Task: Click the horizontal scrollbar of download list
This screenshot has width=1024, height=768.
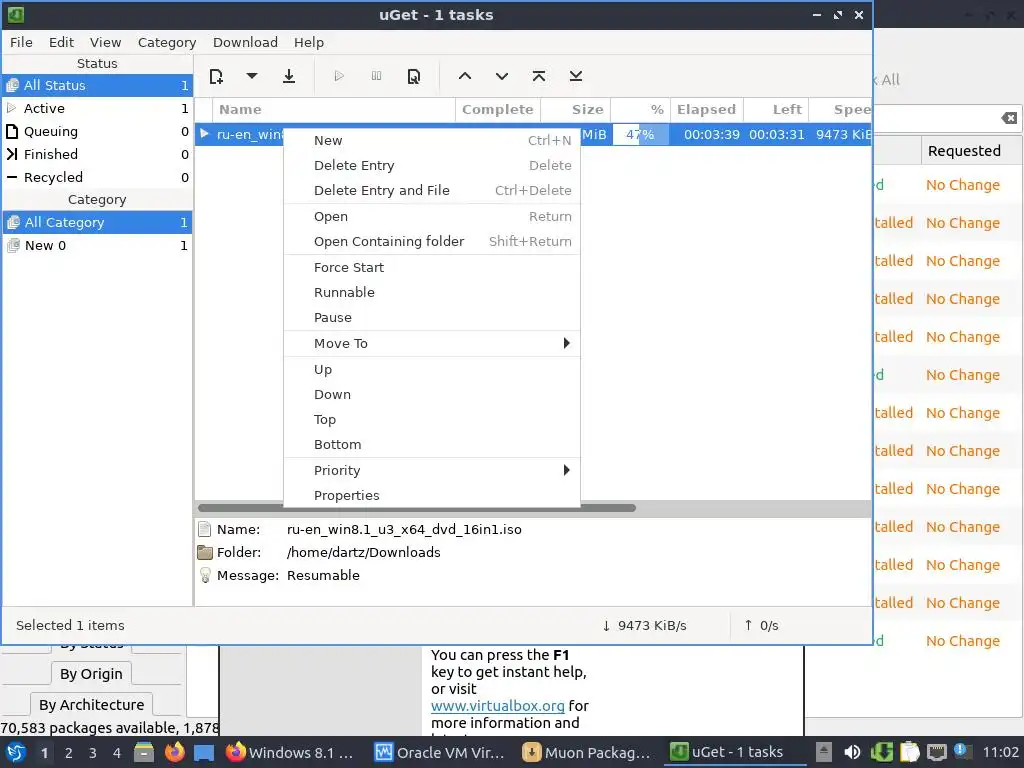Action: coord(417,508)
